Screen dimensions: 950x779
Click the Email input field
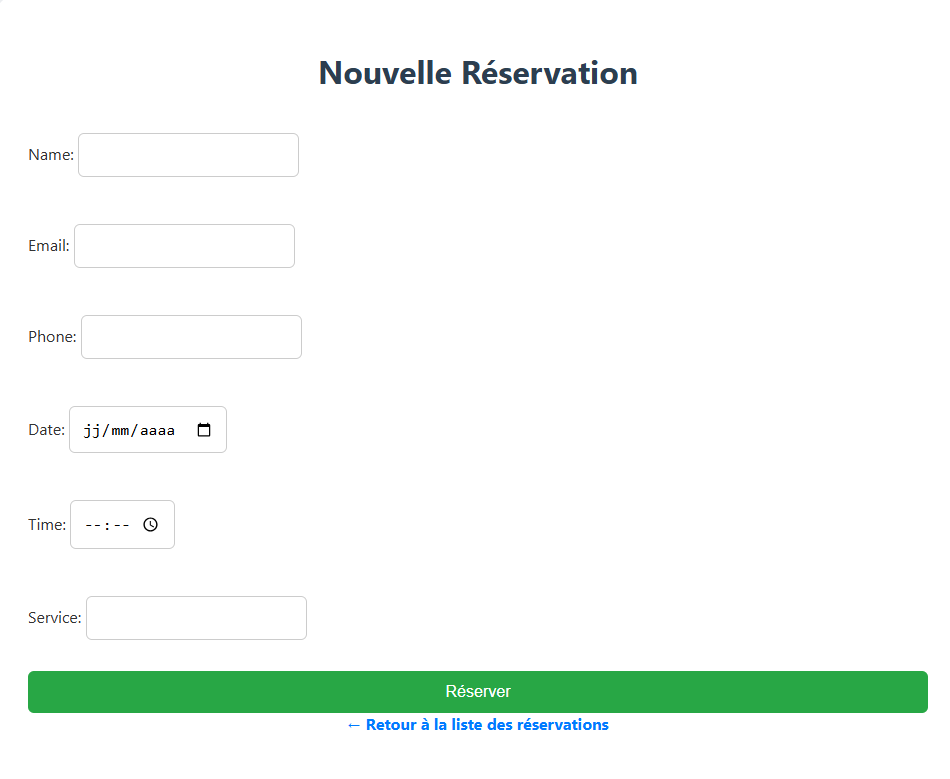click(x=184, y=246)
